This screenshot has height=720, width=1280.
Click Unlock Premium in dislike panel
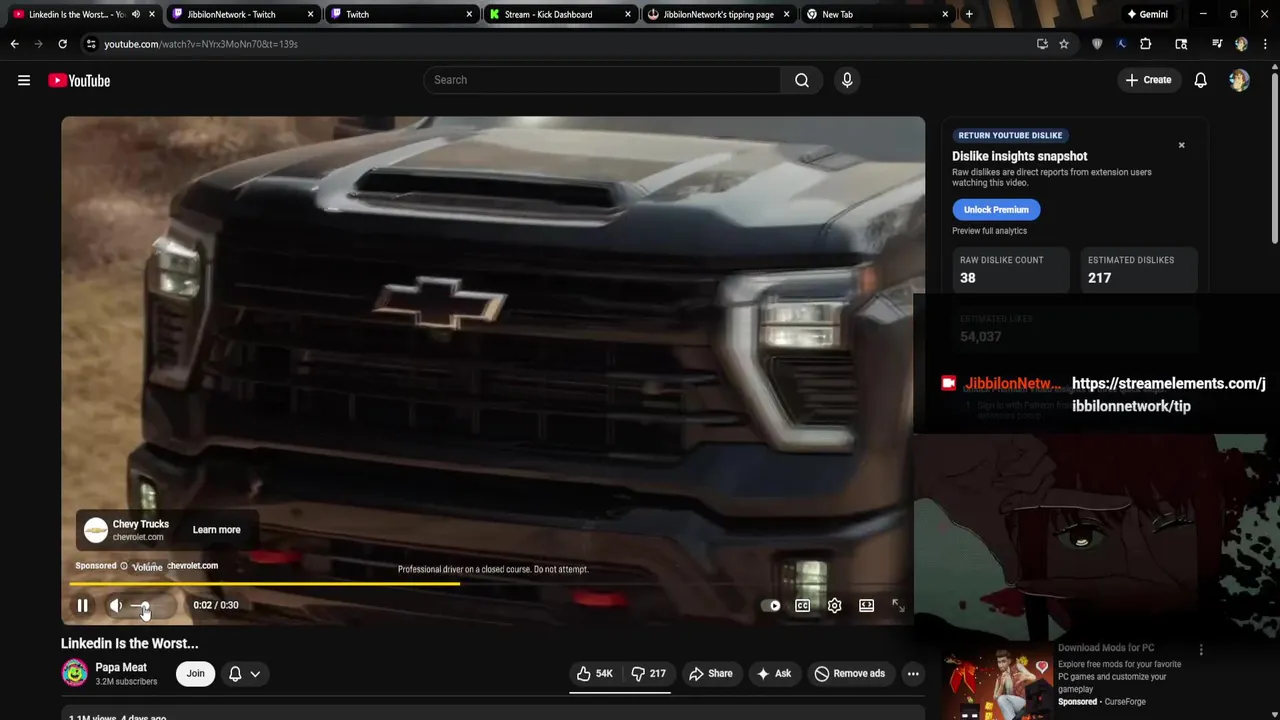pyautogui.click(x=996, y=210)
